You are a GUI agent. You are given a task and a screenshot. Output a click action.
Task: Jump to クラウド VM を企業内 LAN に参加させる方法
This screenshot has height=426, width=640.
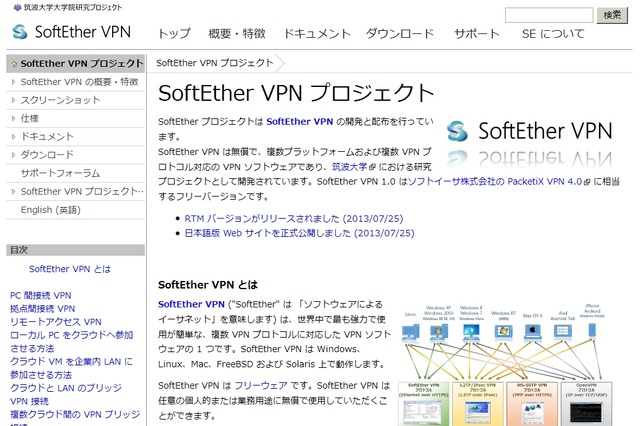71,368
